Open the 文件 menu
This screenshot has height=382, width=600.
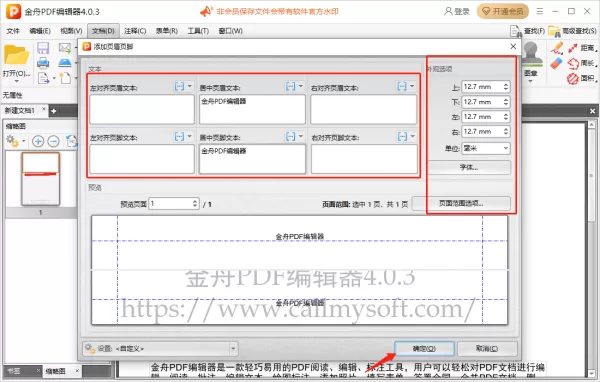[13, 31]
